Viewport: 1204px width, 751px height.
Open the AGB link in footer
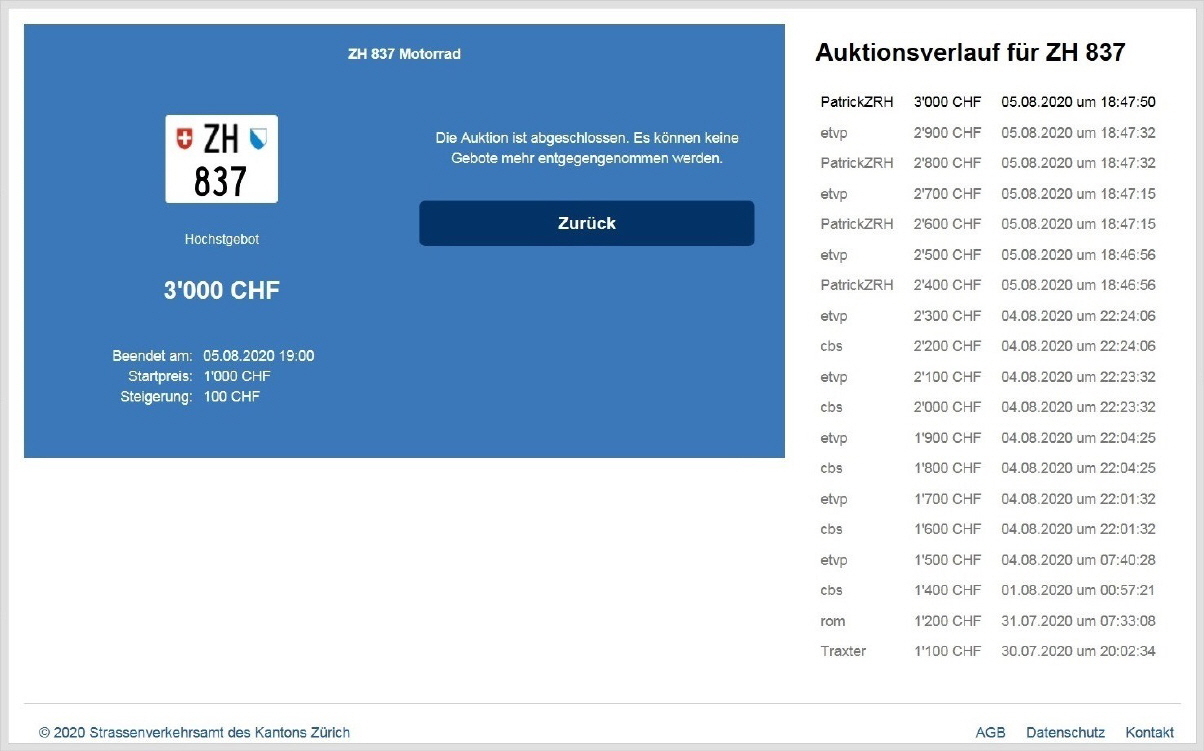990,732
